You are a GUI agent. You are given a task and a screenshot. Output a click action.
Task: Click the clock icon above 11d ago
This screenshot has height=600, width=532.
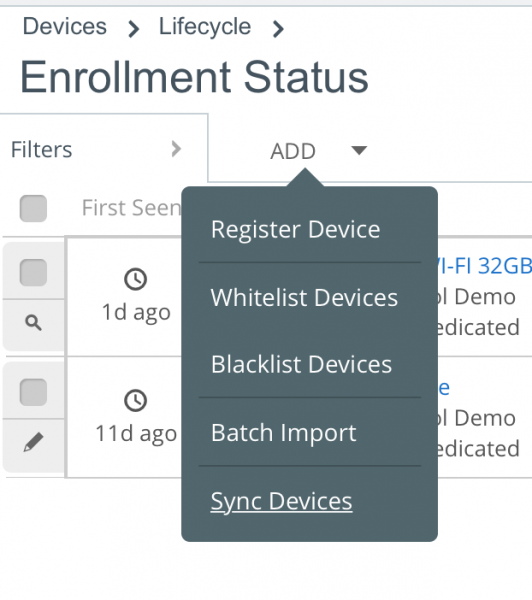(135, 400)
